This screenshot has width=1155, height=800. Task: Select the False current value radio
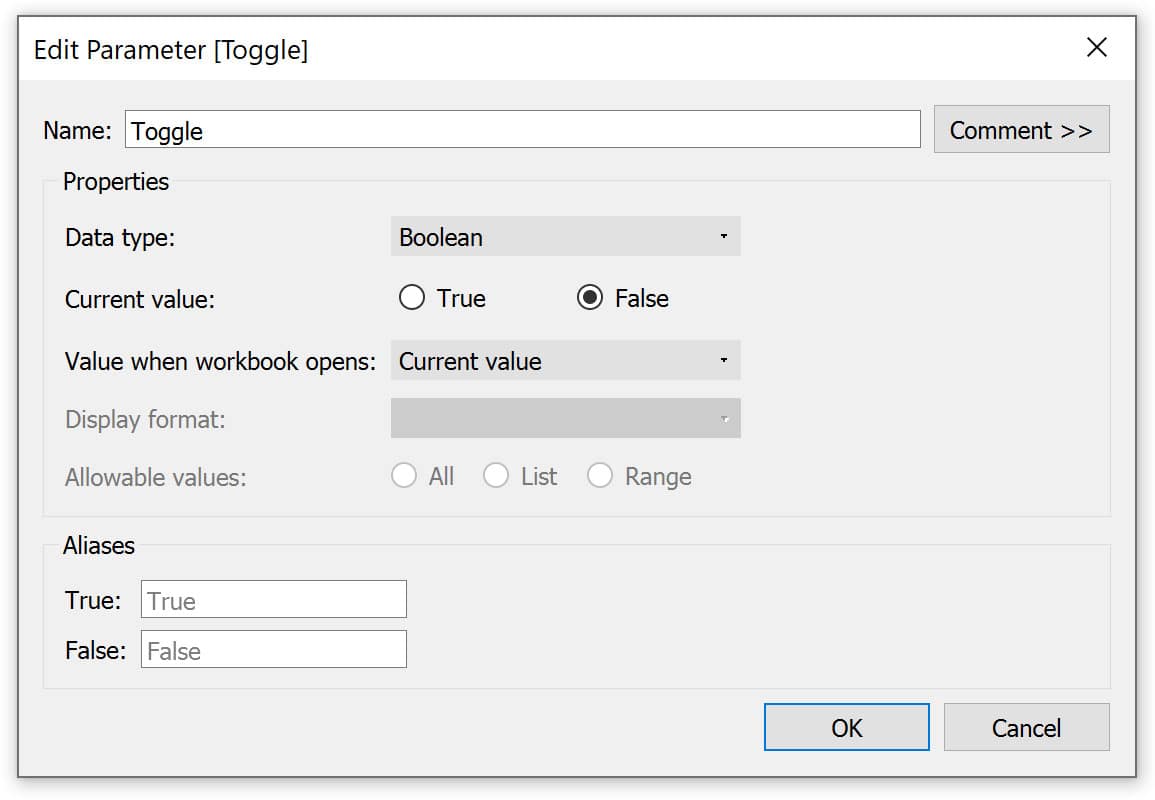tap(589, 298)
